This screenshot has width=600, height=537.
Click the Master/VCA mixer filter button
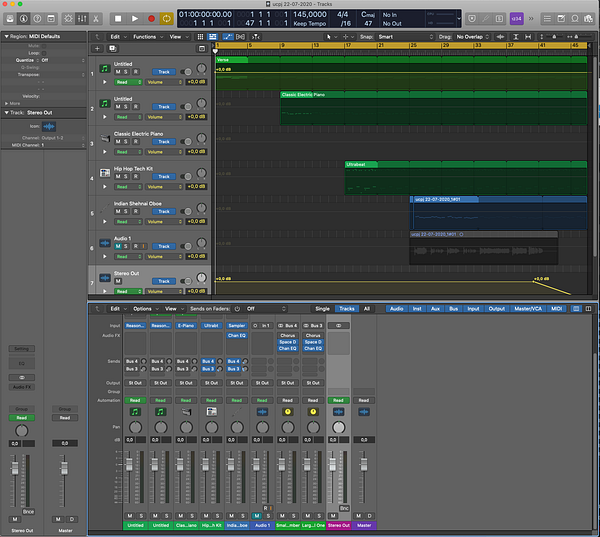pos(526,309)
